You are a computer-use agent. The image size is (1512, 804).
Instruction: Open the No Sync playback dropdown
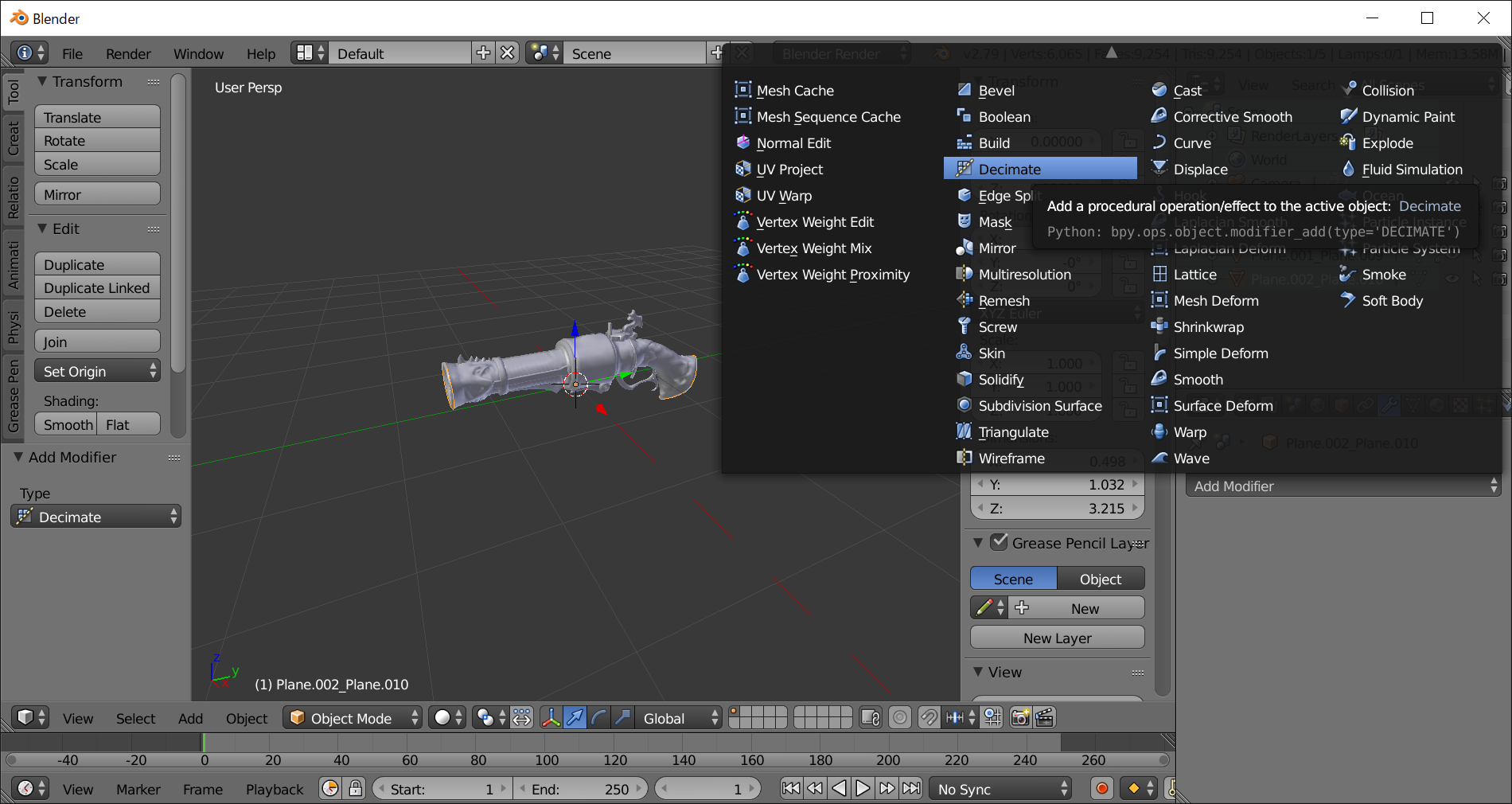(x=997, y=789)
